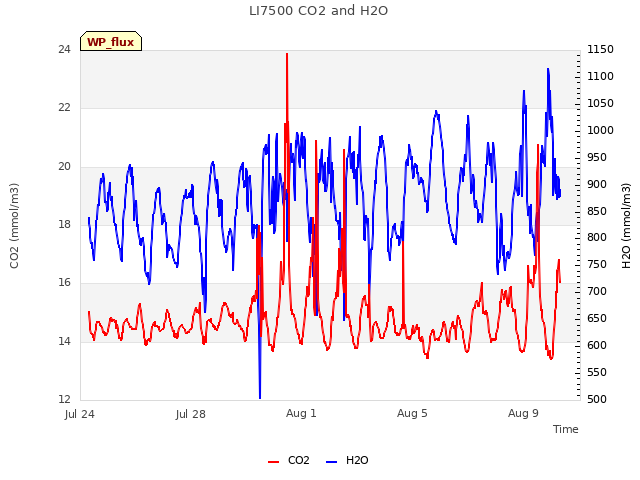The width and height of the screenshot is (640, 480).
Task: Click the 16 value on CO2 axis
Action: pos(64,282)
